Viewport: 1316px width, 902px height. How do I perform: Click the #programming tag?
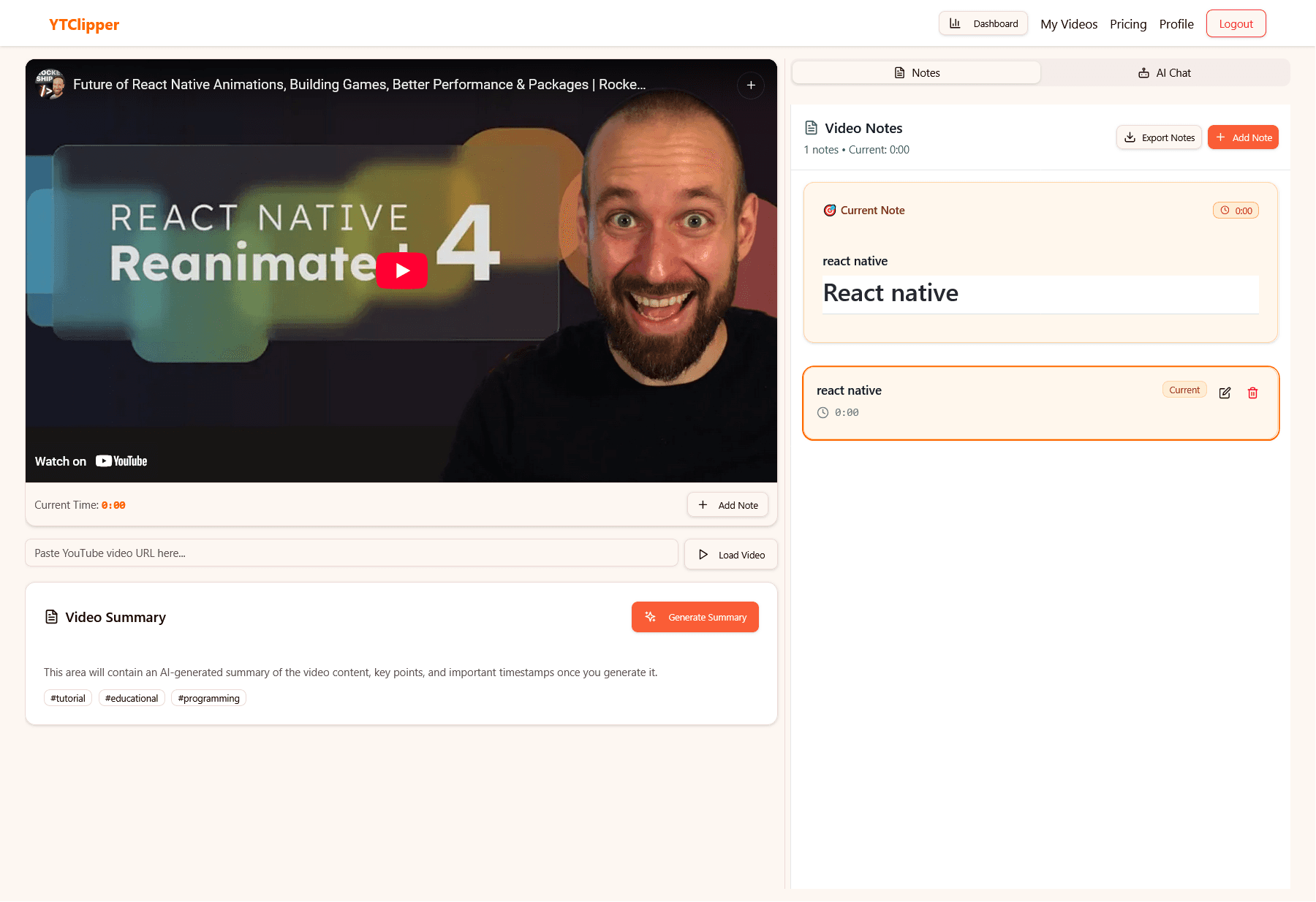click(x=208, y=698)
